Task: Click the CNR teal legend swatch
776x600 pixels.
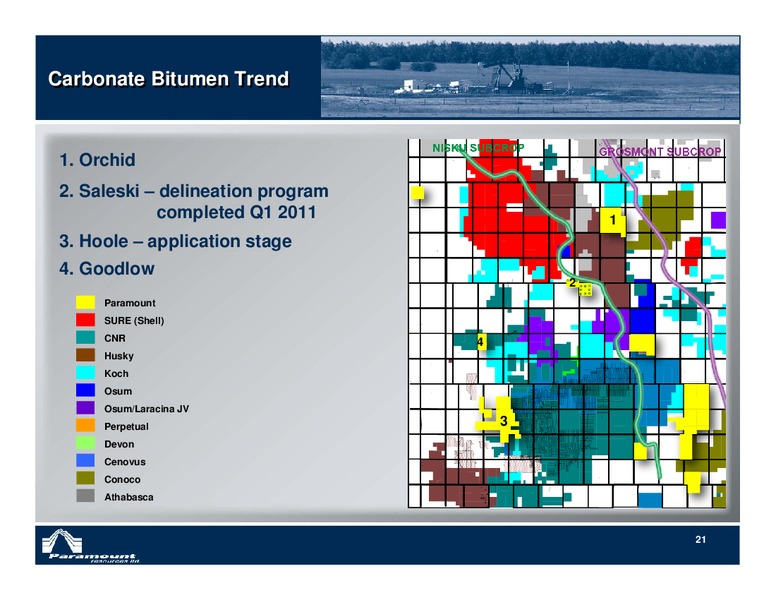Action: [x=86, y=338]
